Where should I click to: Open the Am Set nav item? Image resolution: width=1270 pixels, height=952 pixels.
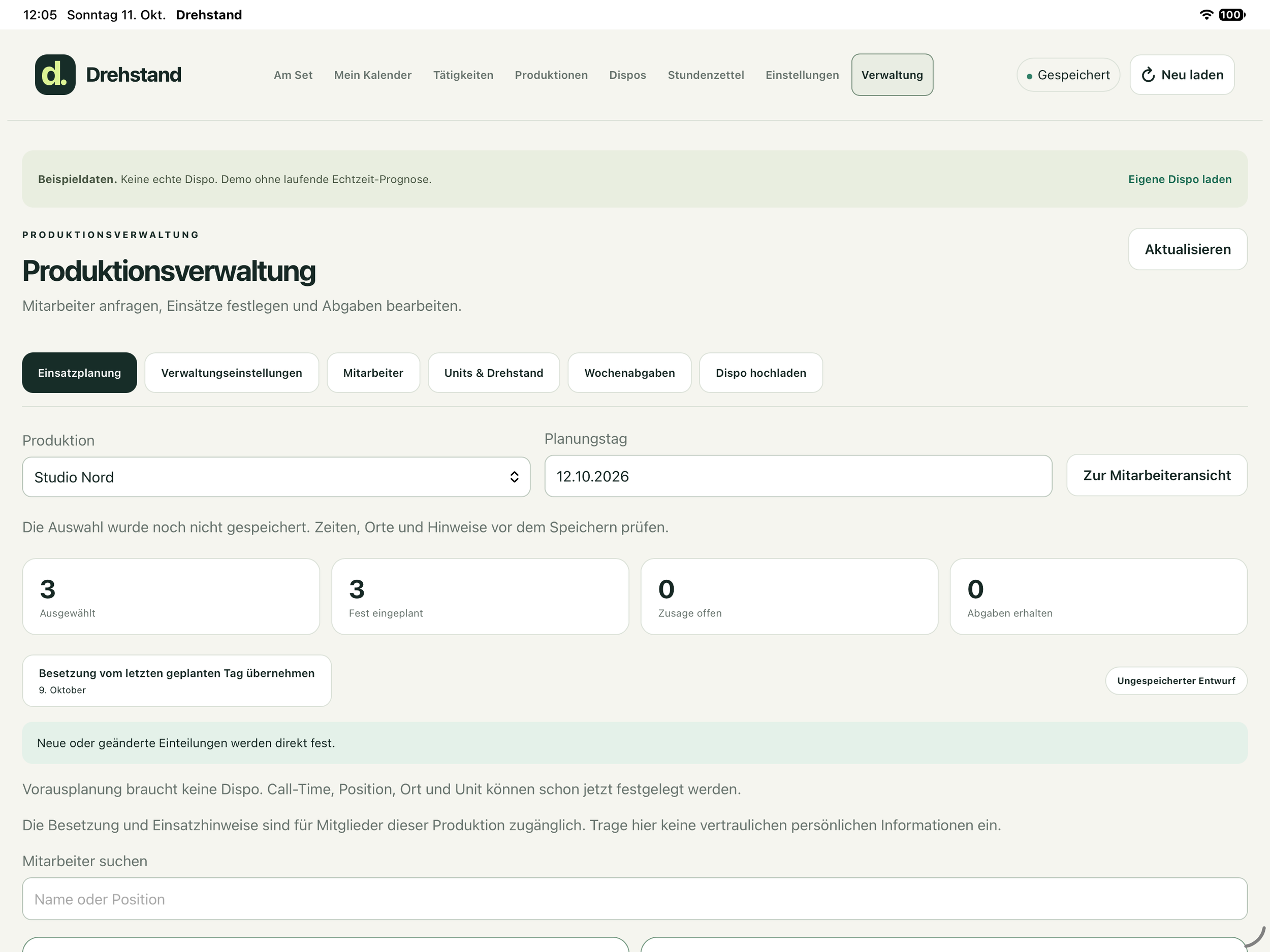coord(293,75)
